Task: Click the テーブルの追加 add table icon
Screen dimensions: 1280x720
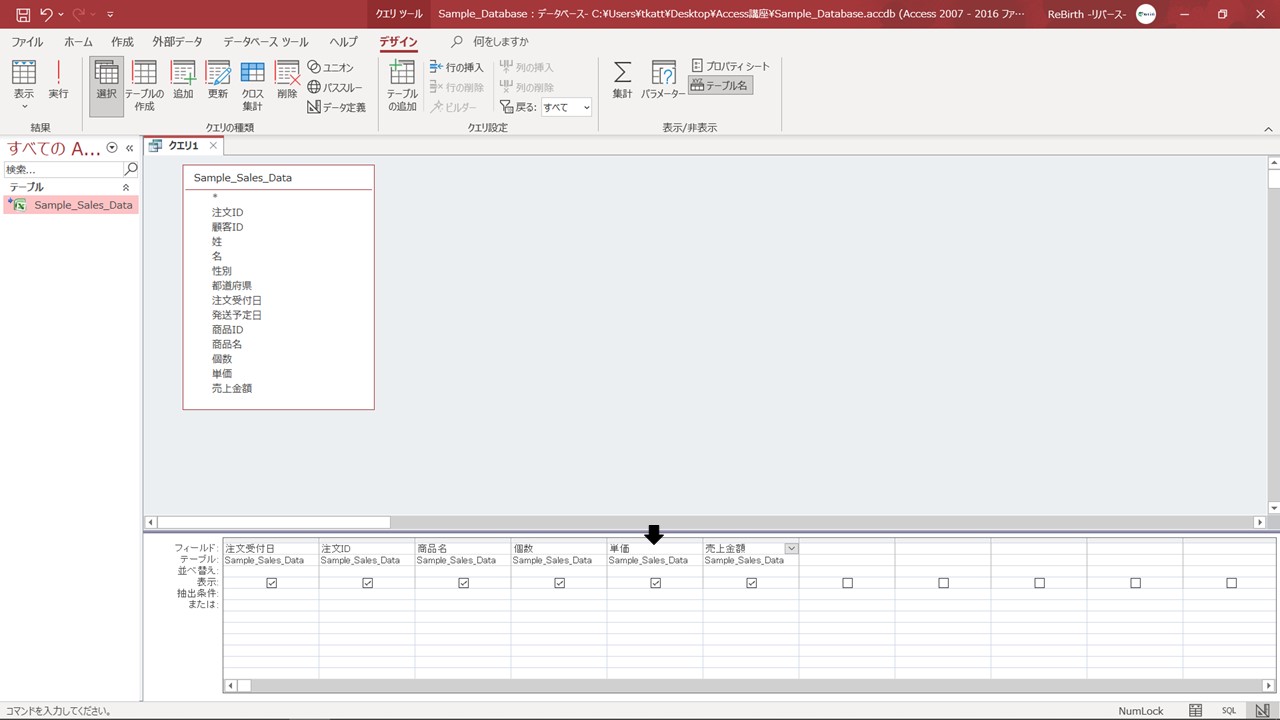Action: click(402, 84)
